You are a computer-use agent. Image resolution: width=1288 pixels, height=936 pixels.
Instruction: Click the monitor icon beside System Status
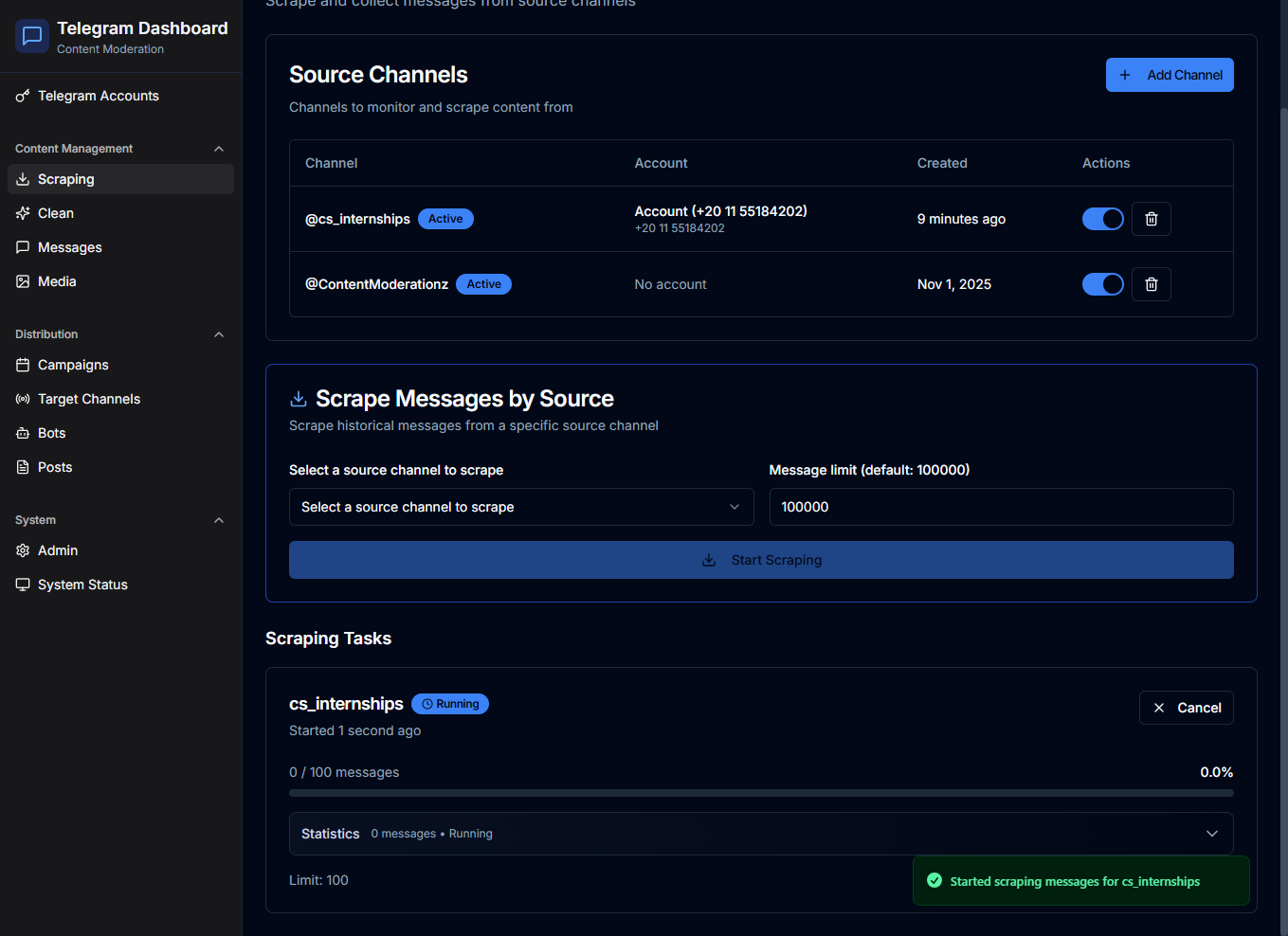click(23, 585)
